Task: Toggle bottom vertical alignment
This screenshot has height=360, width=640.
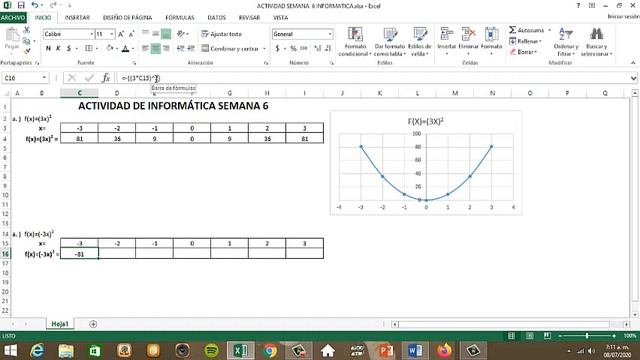Action: point(166,34)
